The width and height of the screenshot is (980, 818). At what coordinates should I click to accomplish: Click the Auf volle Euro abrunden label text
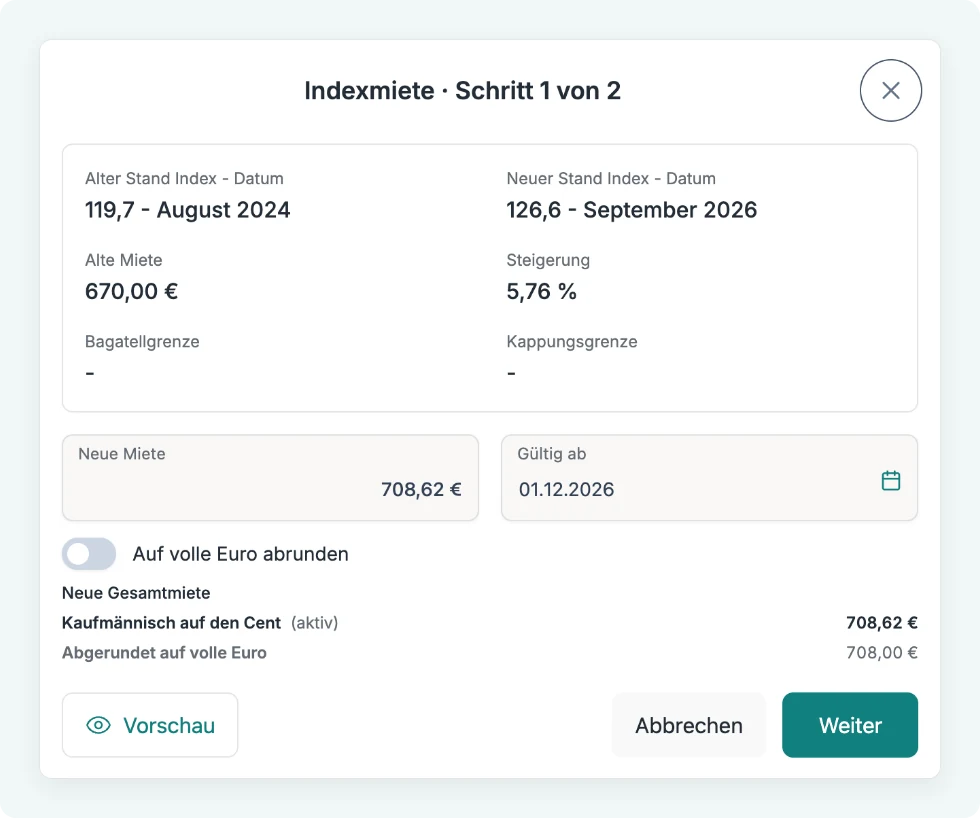(241, 554)
